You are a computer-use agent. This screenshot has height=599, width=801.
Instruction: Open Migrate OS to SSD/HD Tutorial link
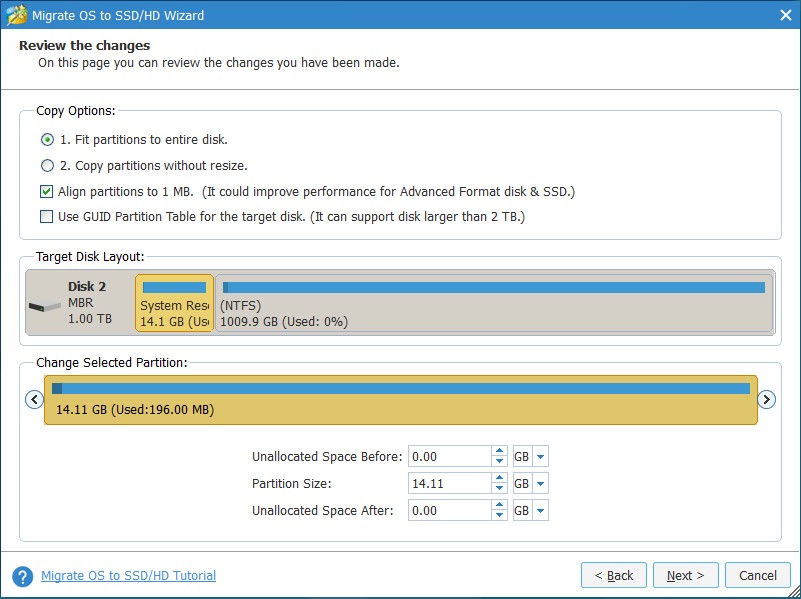coord(128,576)
